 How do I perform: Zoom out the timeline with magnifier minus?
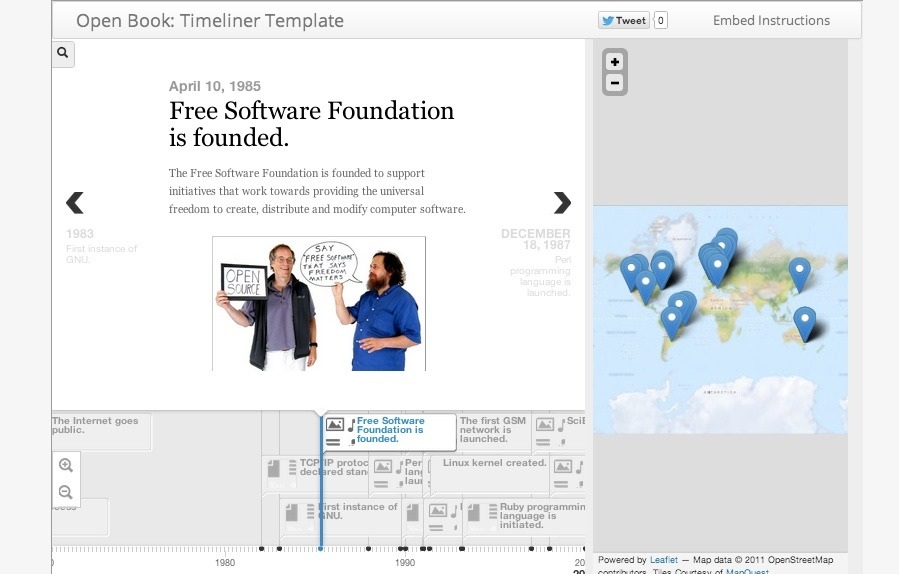(66, 492)
